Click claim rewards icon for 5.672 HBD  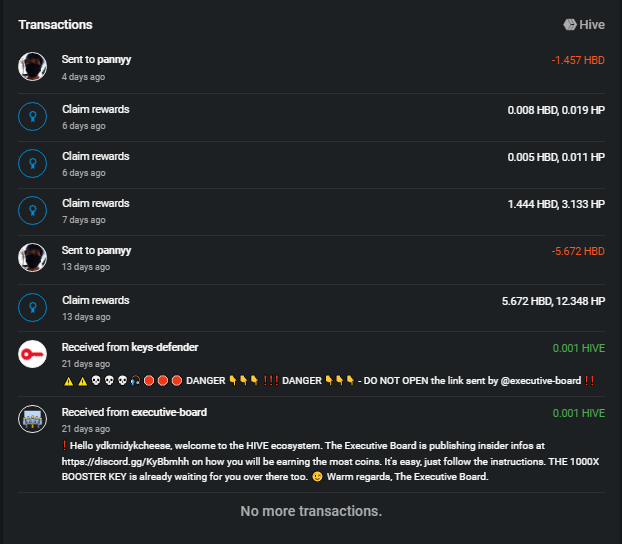(x=33, y=306)
